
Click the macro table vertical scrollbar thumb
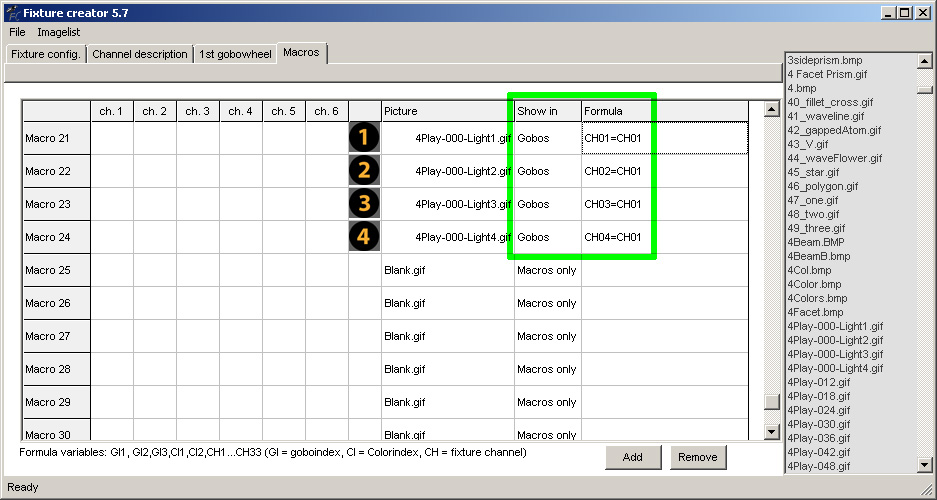pos(771,401)
